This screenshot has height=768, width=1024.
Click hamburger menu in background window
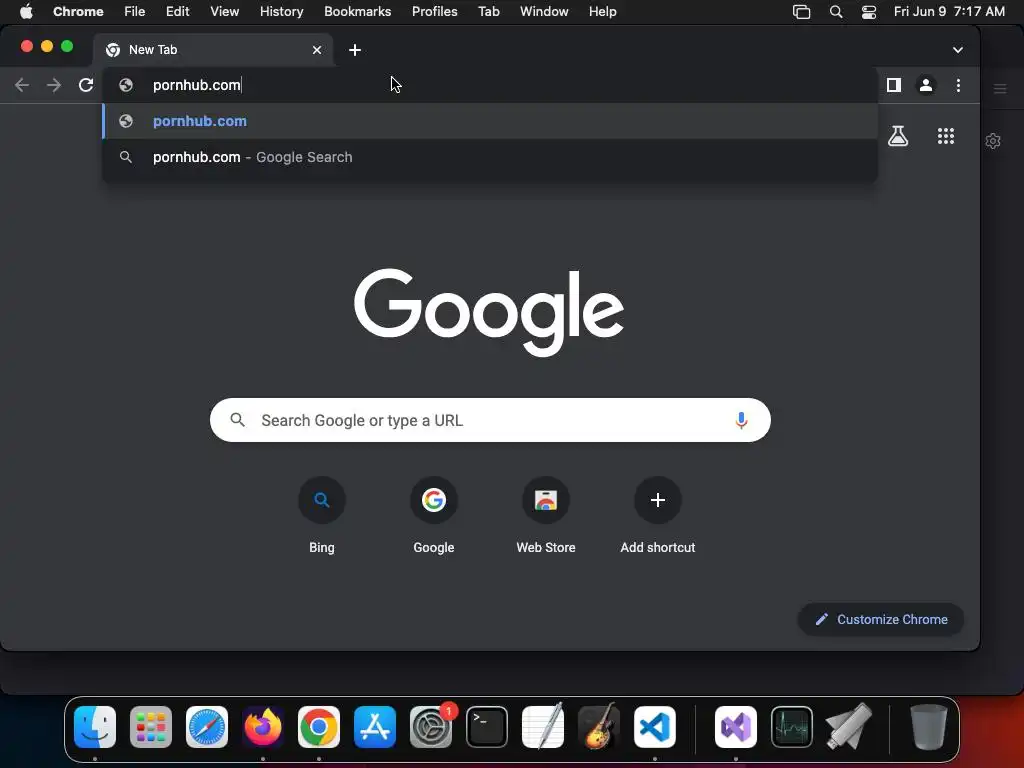[1000, 89]
